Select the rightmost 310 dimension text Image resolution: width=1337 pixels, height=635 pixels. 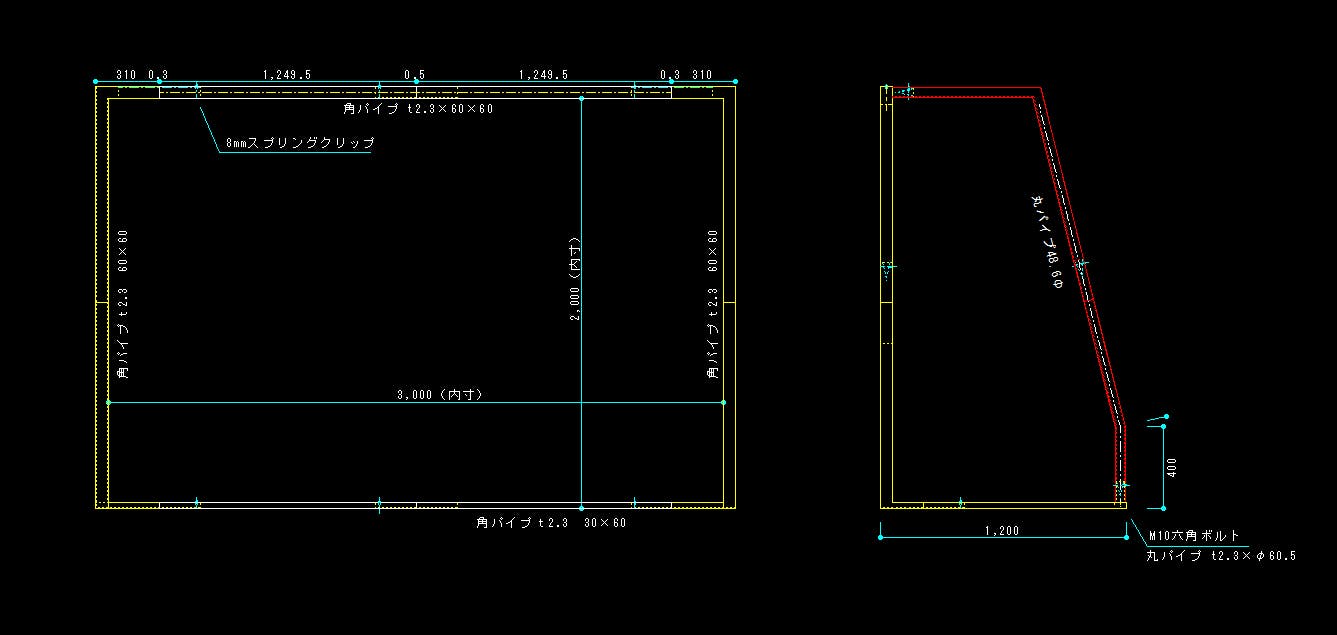pos(702,75)
